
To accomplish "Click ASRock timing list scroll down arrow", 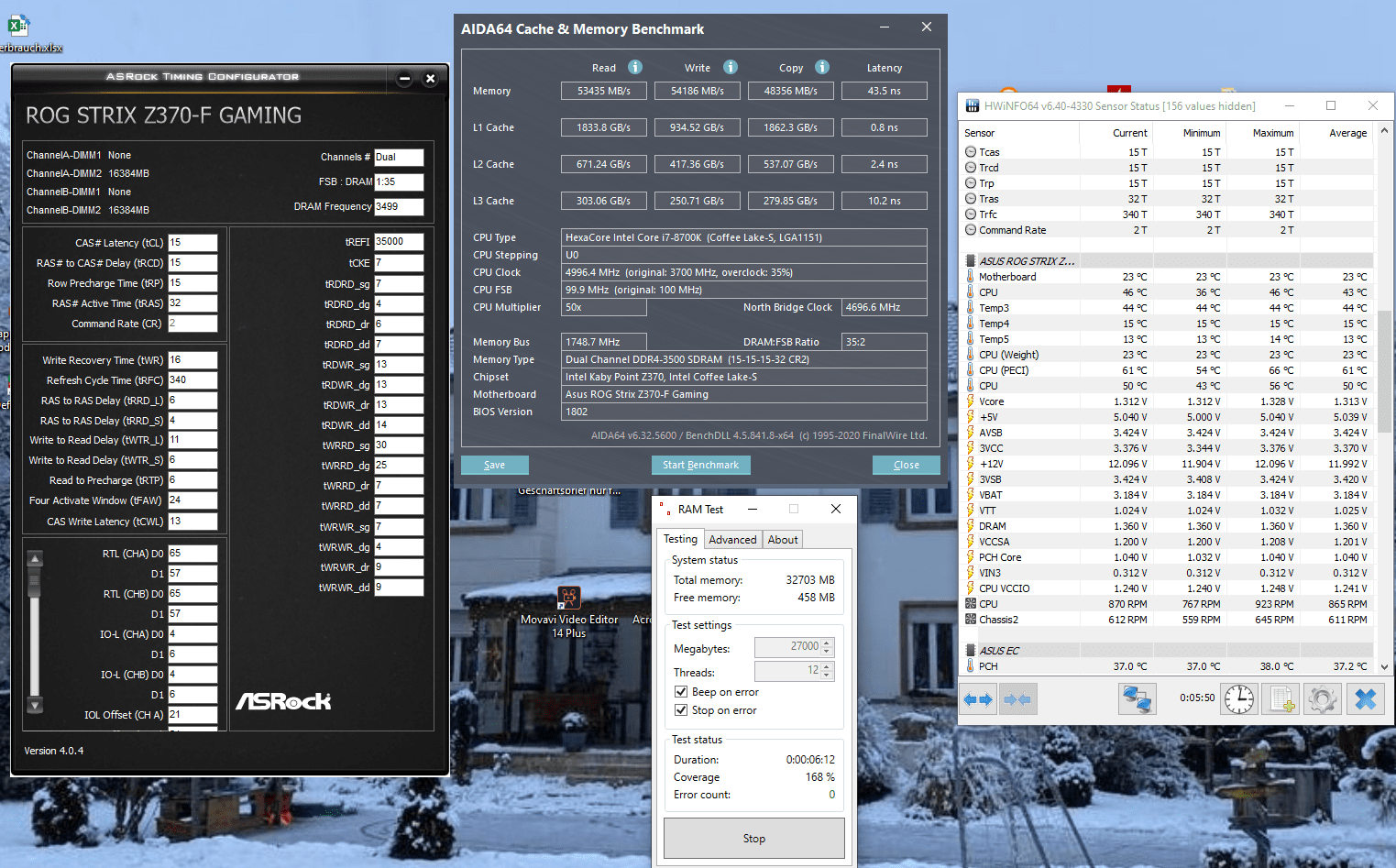I will (35, 705).
